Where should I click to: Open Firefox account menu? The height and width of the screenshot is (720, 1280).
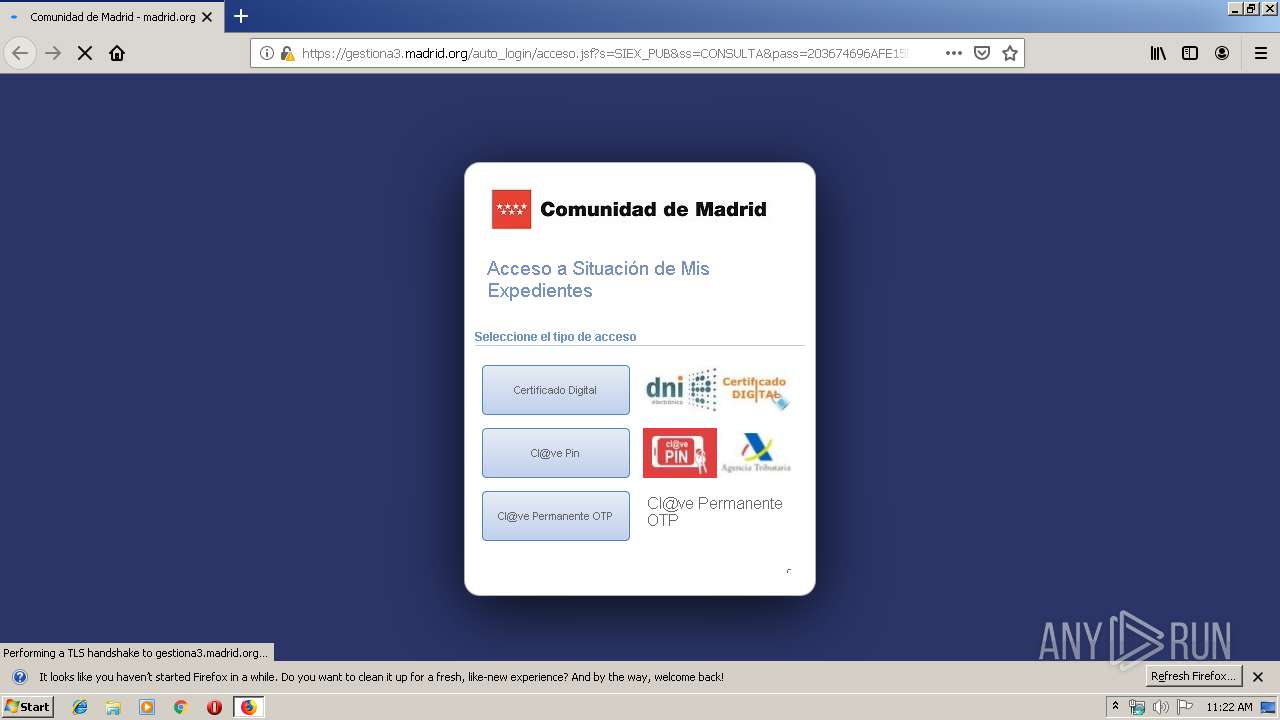pos(1222,53)
